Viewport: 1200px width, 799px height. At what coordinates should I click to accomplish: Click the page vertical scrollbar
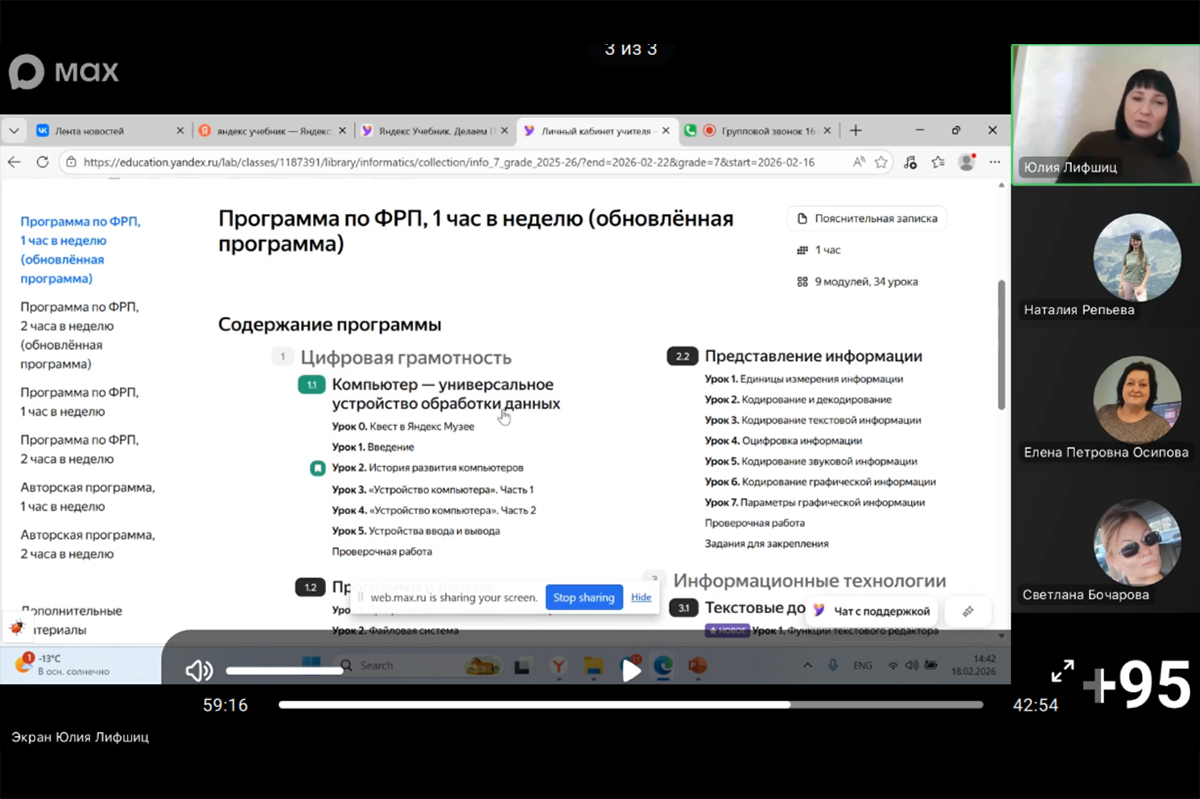[x=1002, y=345]
